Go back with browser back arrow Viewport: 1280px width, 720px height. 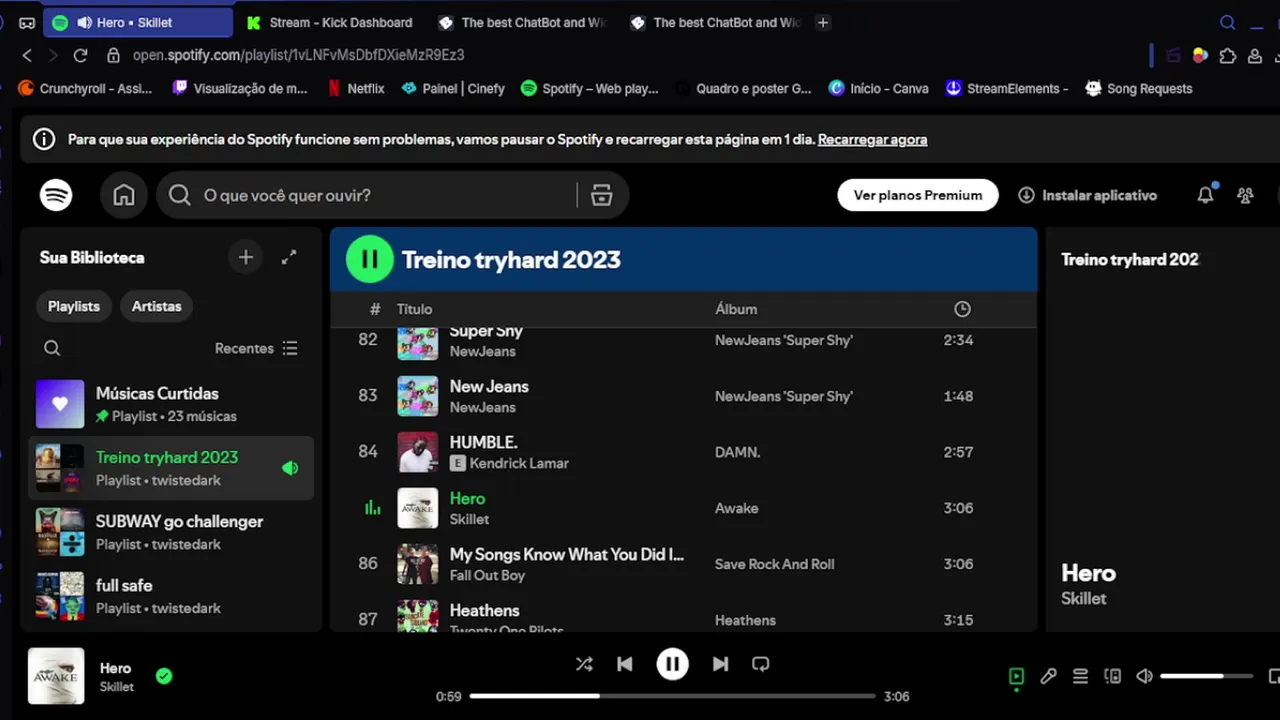pos(28,55)
